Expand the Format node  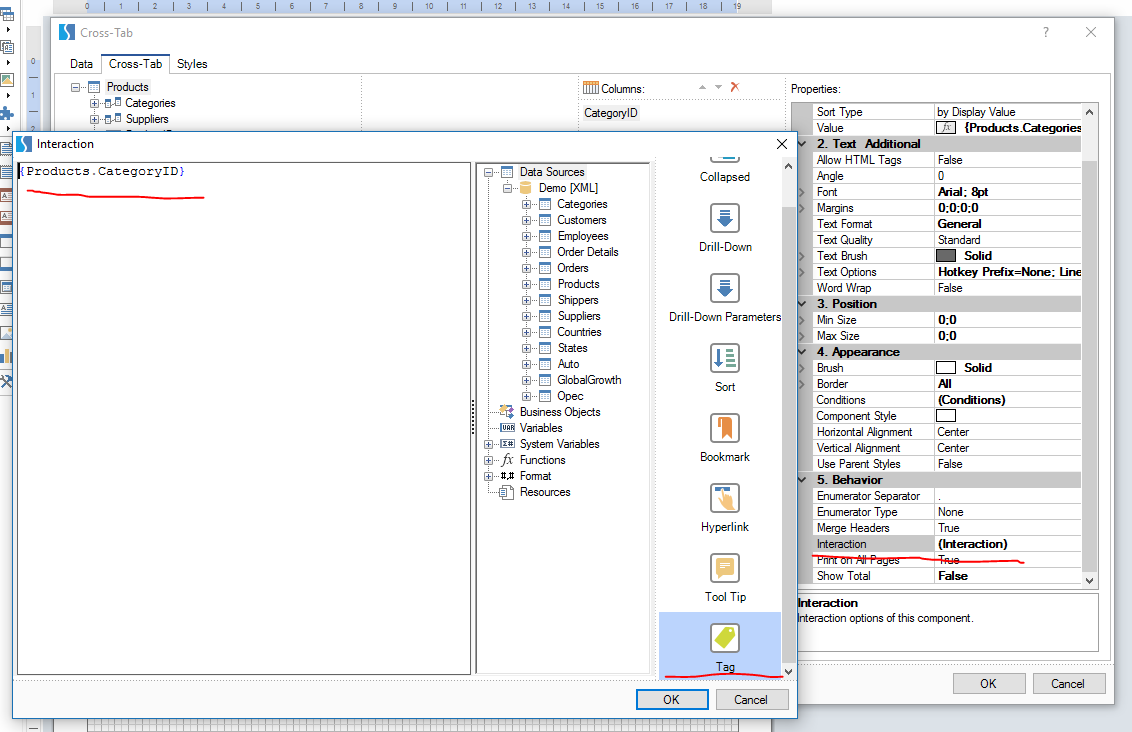(489, 476)
